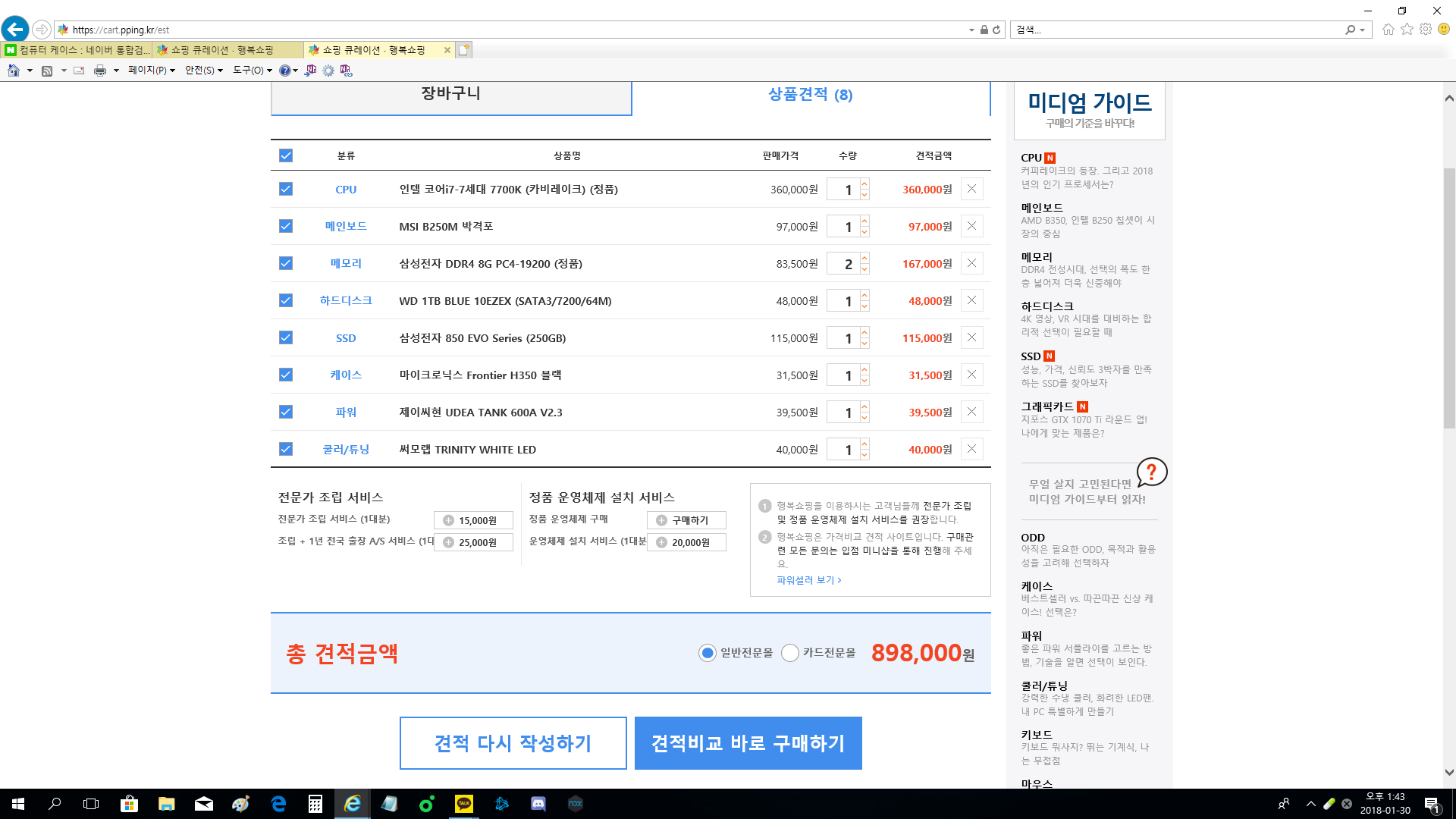This screenshot has height=819, width=1456.
Task: Close the active 쇼핑 큐레이션 tab
Action: tap(447, 50)
